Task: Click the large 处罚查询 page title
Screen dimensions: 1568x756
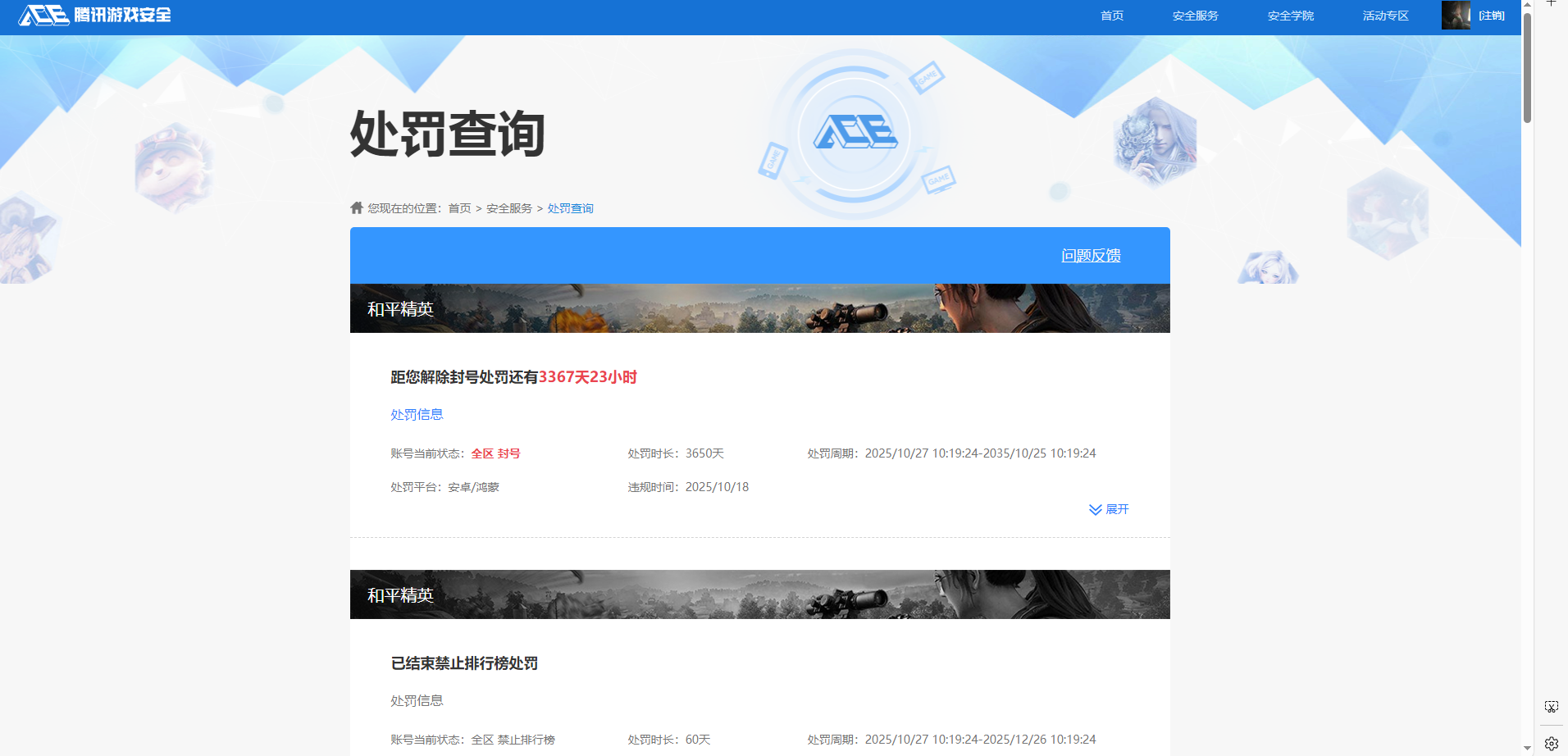Action: (448, 134)
